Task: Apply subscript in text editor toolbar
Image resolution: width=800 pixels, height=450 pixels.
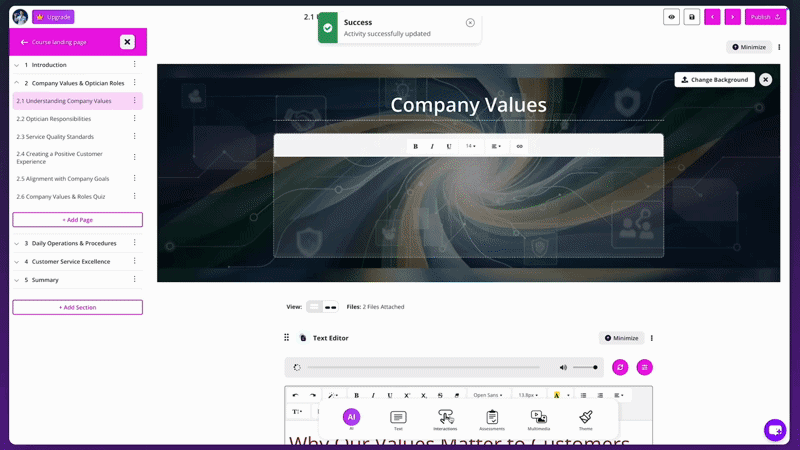Action: coord(423,395)
